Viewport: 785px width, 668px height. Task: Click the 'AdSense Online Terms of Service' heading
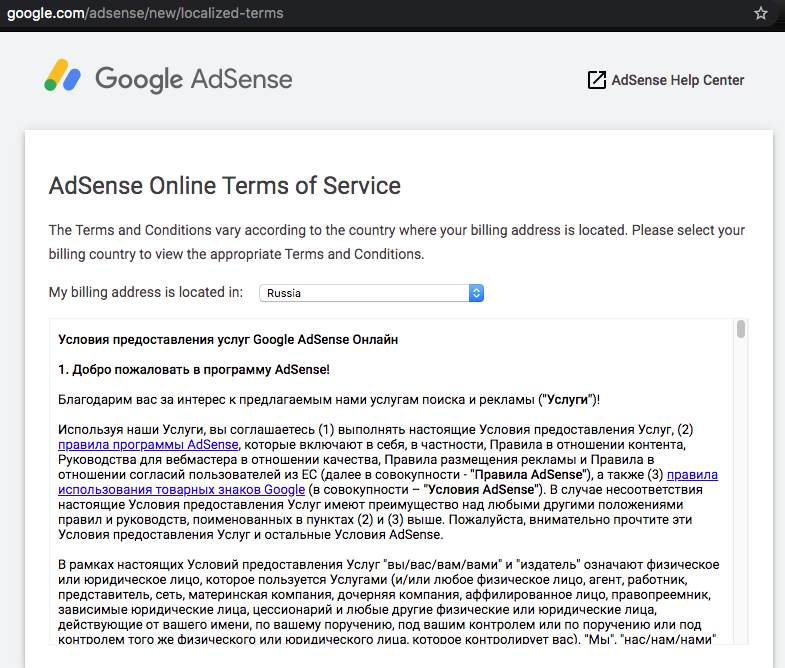(x=225, y=186)
